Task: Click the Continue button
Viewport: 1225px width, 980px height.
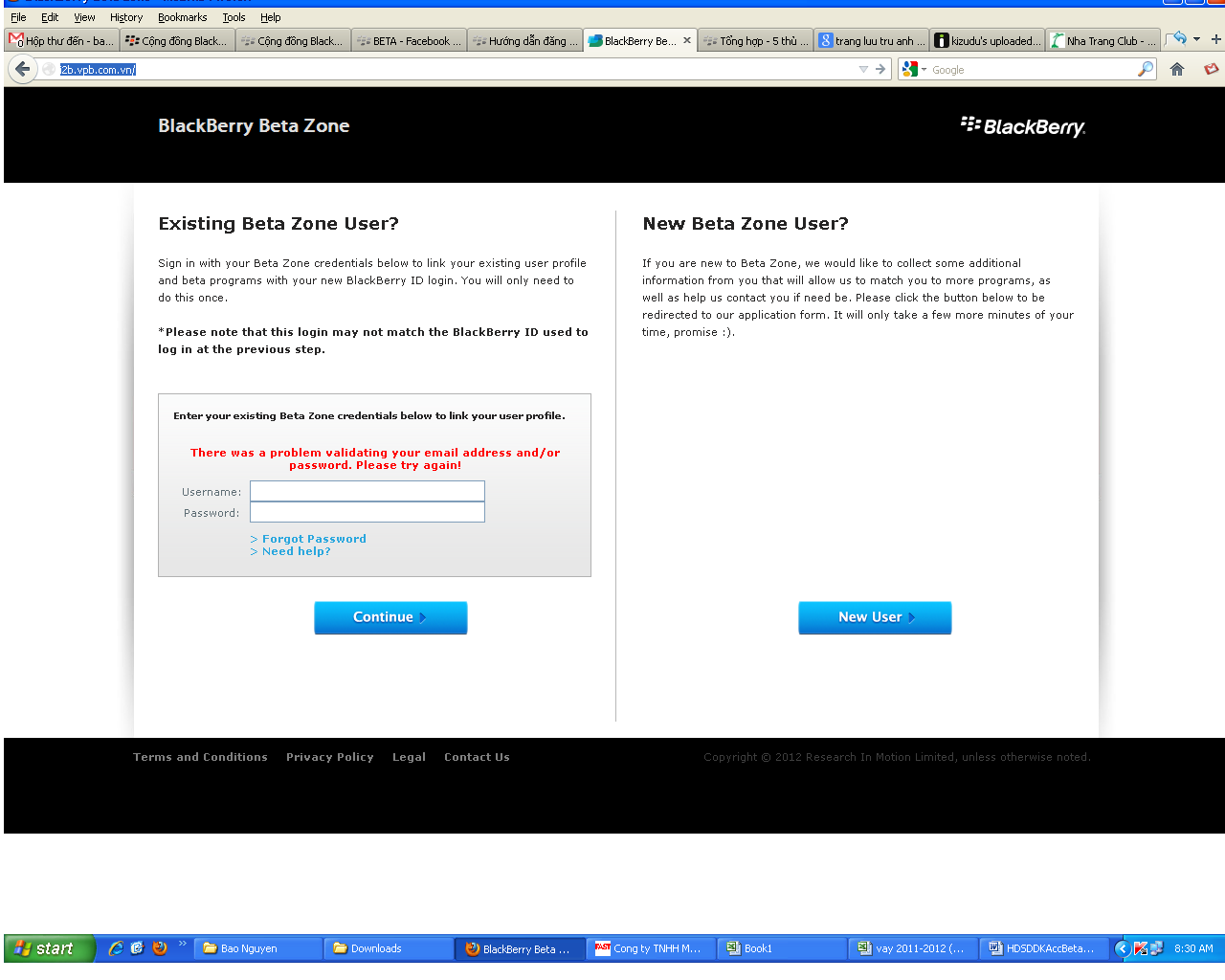Action: click(390, 617)
